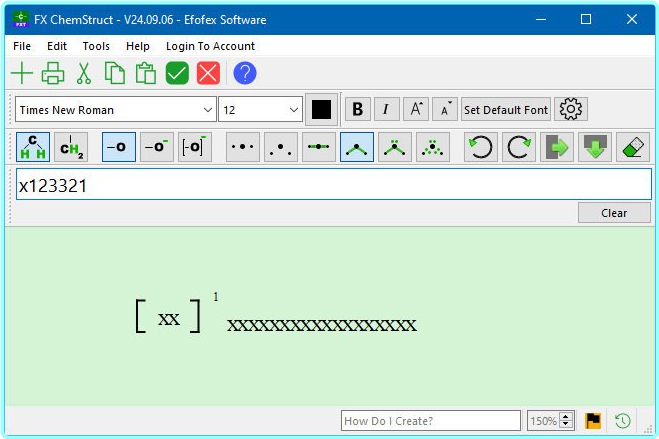Click the Print icon

point(53,73)
